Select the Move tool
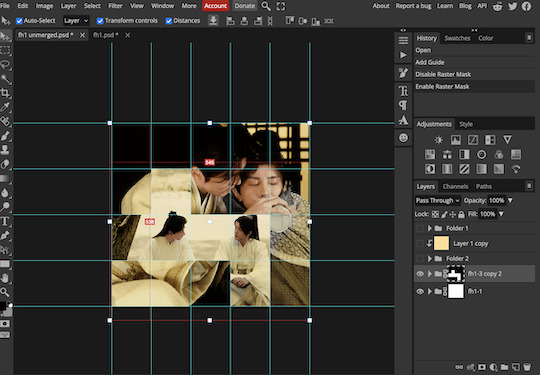The width and height of the screenshot is (540, 375). [6, 36]
